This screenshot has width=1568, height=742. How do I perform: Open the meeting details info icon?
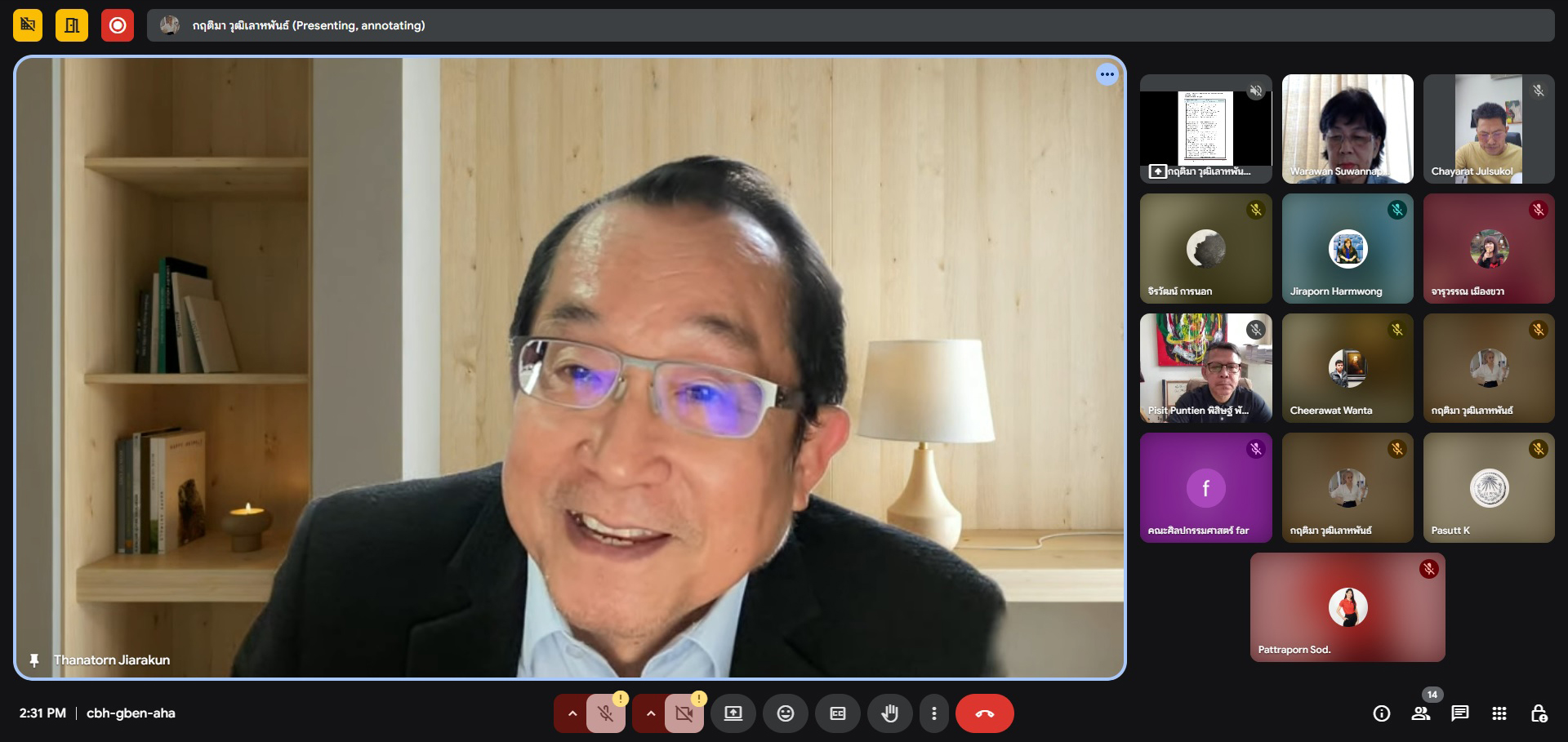tap(1381, 713)
